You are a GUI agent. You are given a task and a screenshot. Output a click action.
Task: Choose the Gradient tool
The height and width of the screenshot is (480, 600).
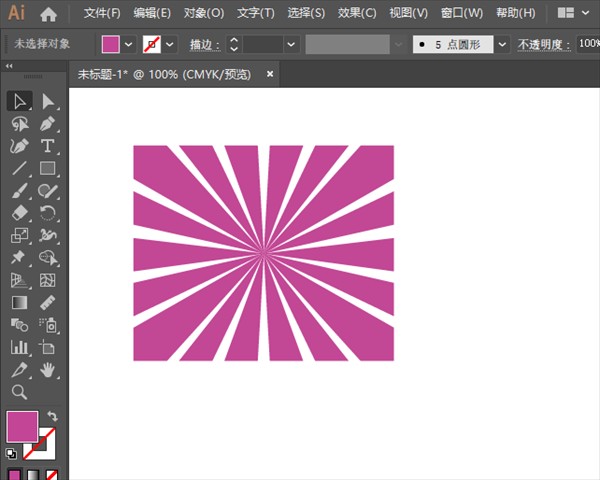pos(19,302)
